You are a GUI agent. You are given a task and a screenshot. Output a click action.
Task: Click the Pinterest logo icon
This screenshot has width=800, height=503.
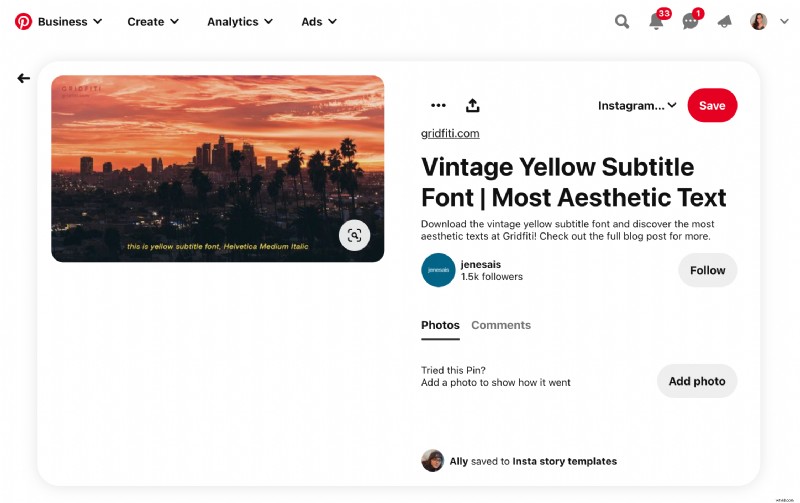[x=23, y=21]
